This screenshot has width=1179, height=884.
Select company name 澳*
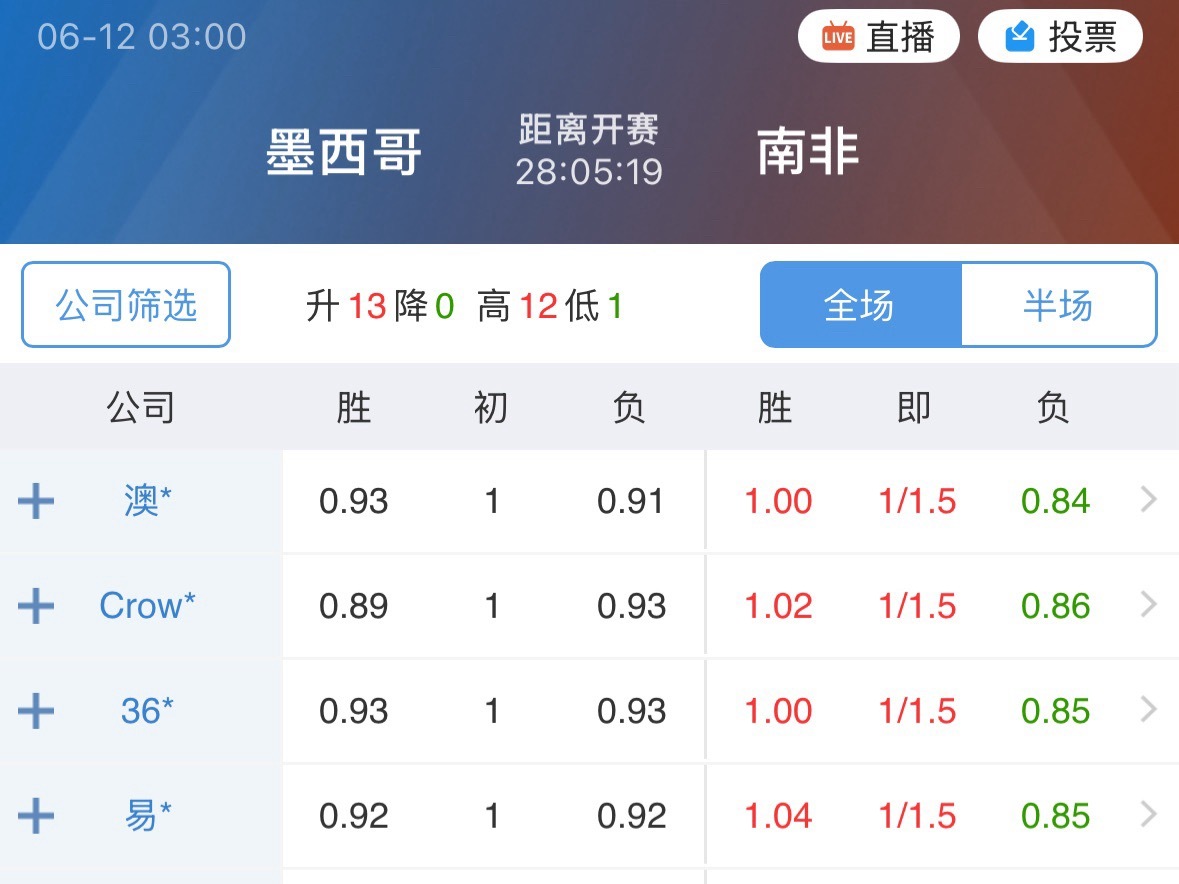pyautogui.click(x=147, y=501)
